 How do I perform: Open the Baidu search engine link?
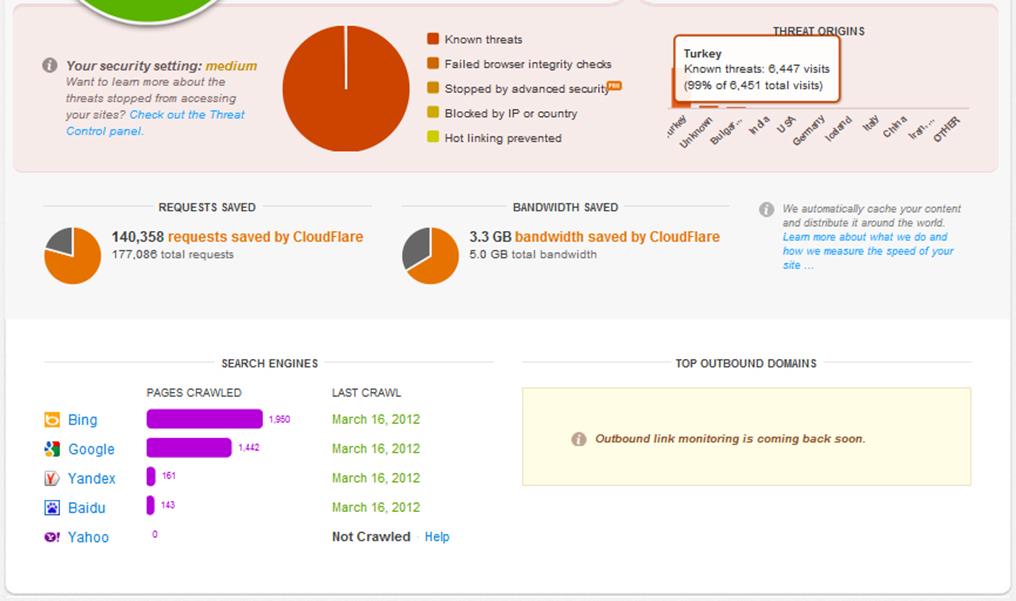coord(86,508)
